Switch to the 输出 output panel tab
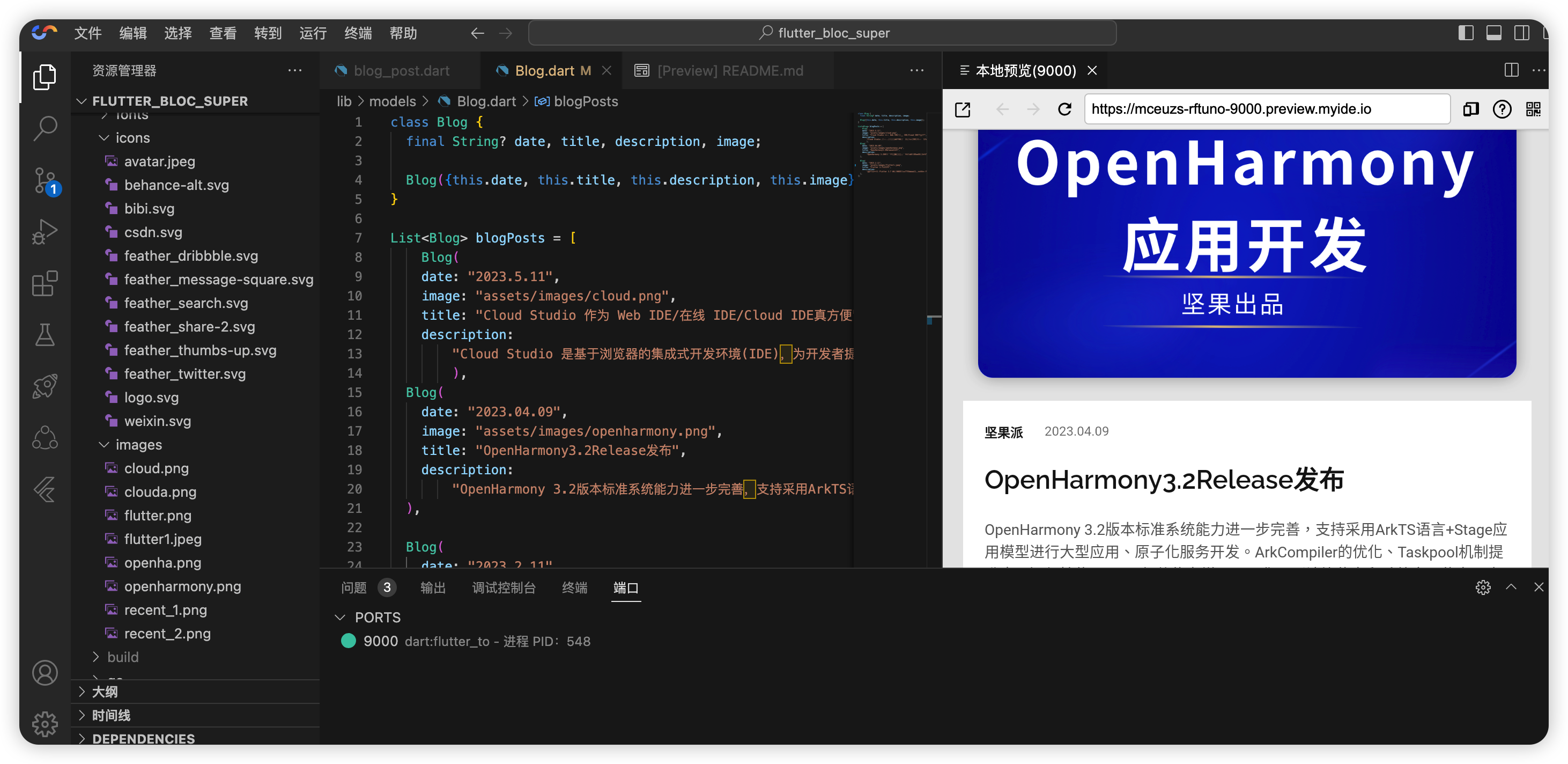 (433, 587)
